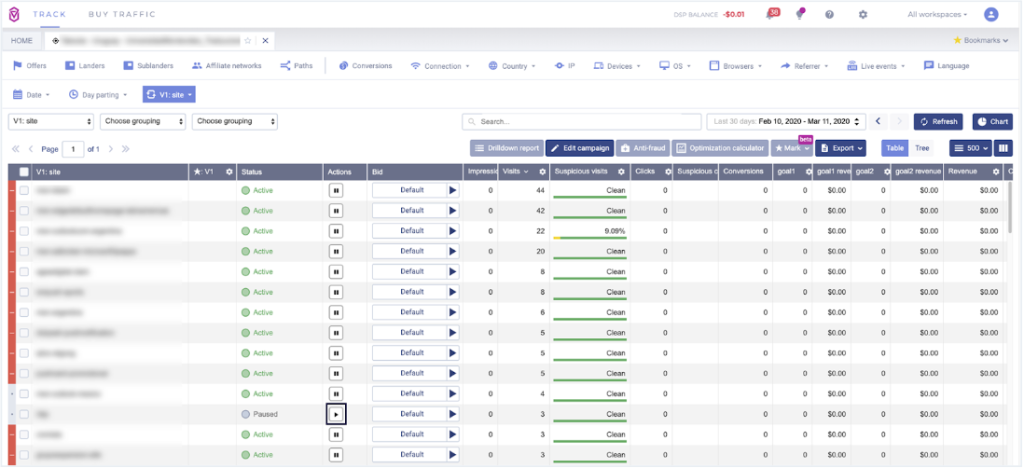Open the notifications bell icon

click(x=771, y=14)
